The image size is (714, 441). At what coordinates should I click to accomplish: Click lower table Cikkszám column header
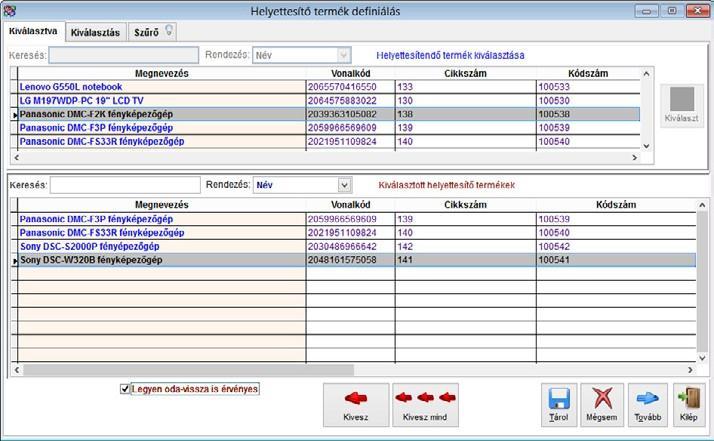tap(465, 205)
